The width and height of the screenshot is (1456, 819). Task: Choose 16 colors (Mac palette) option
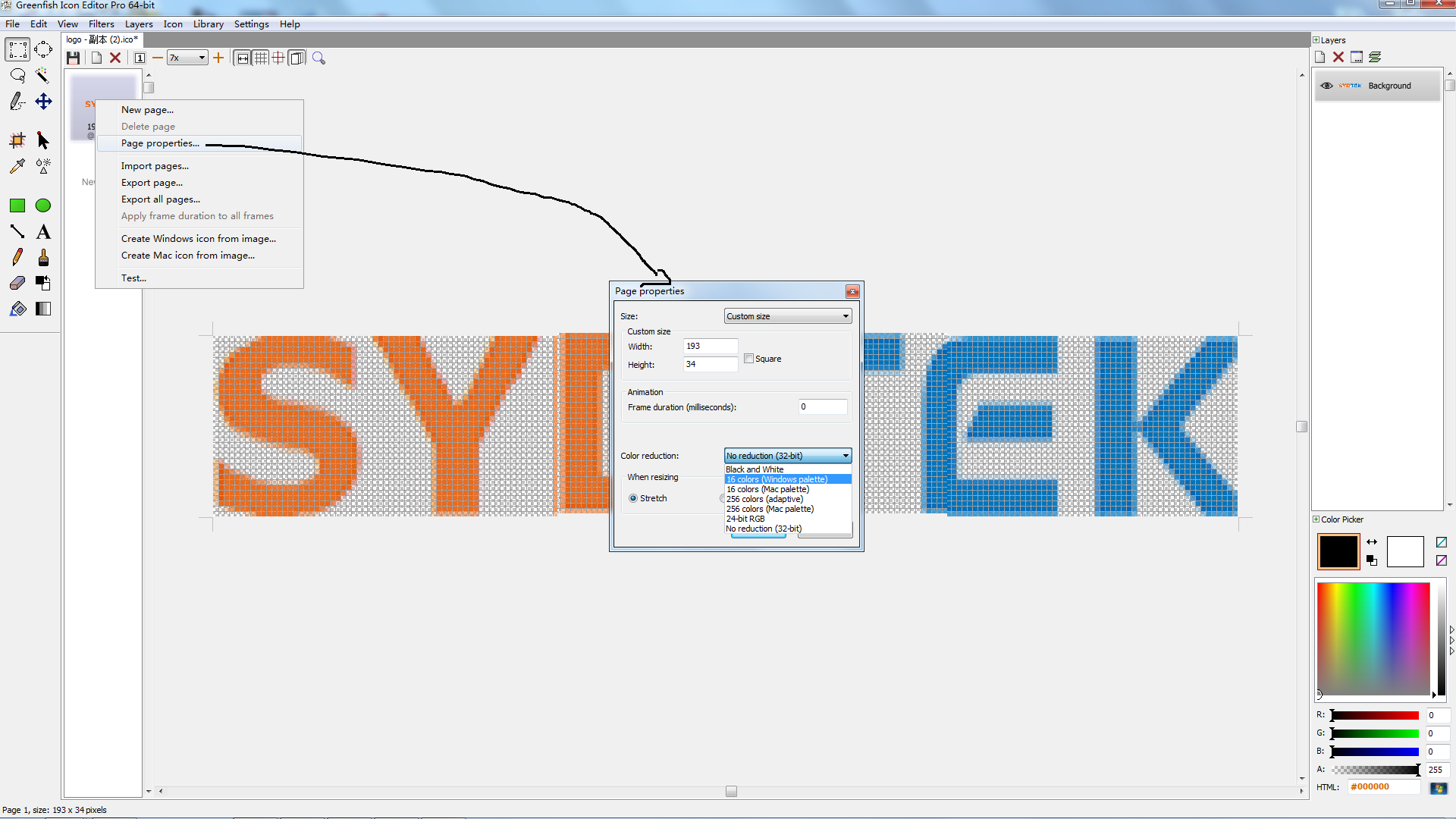click(x=788, y=489)
